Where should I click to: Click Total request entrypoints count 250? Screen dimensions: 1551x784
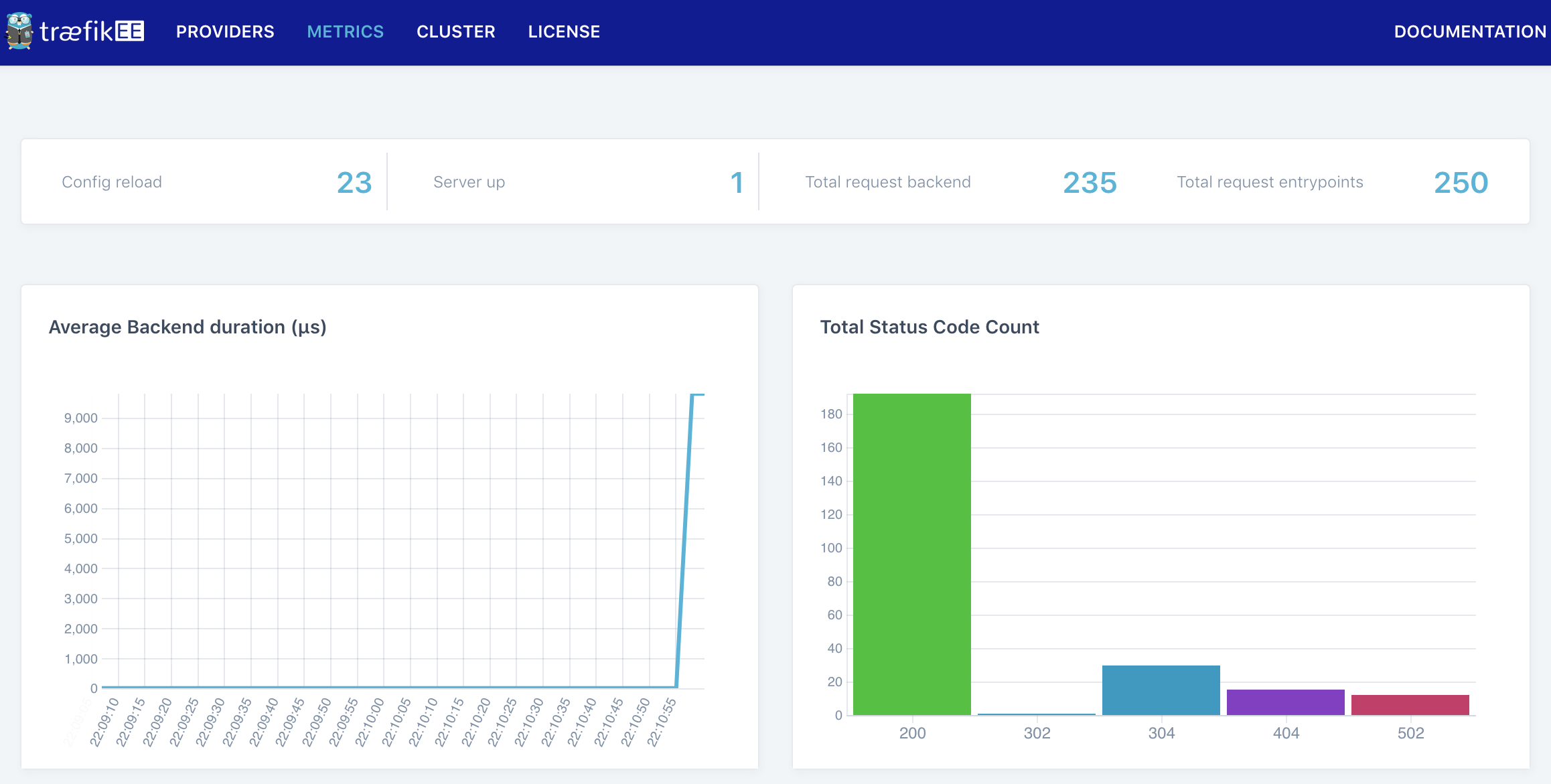[1461, 183]
